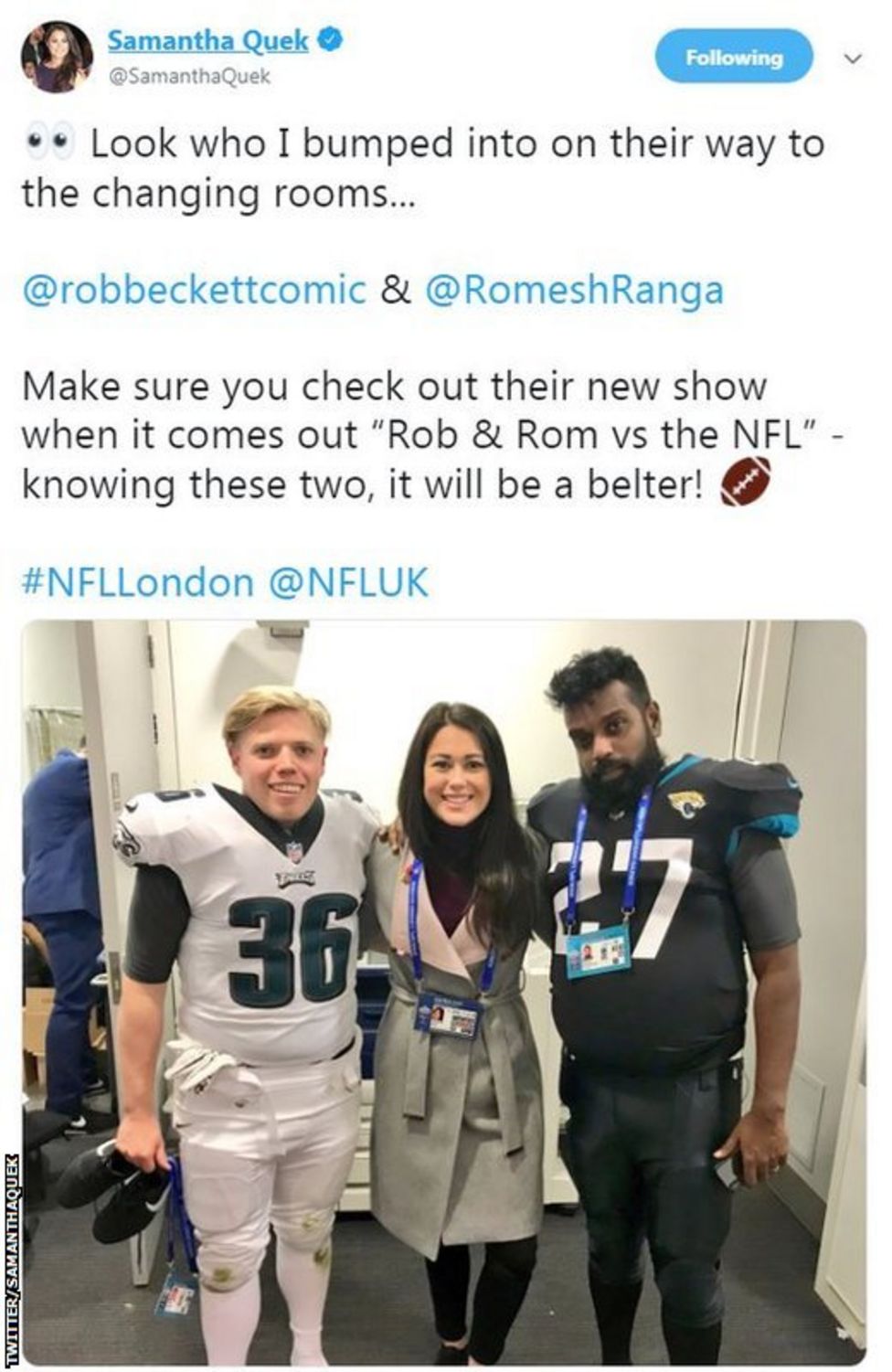Open the @SamanthaQuek handle link
This screenshot has width=892, height=1372.
click(x=189, y=77)
